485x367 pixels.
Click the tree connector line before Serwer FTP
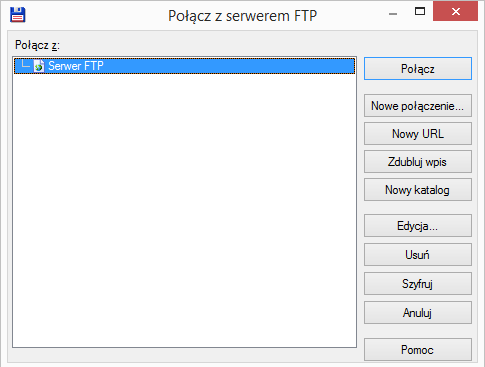click(x=25, y=64)
